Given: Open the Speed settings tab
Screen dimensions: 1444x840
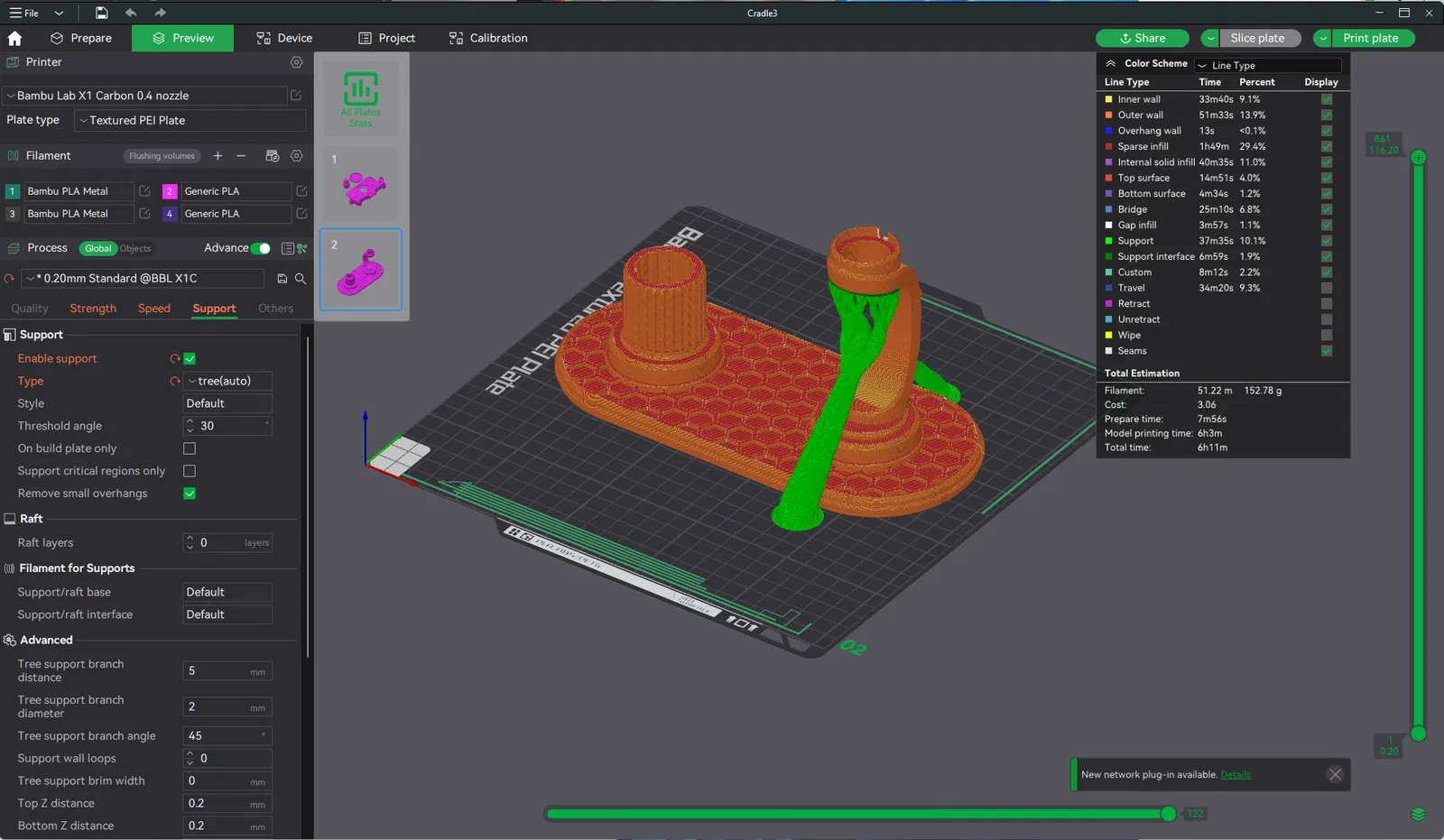Looking at the screenshot, I should pyautogui.click(x=154, y=309).
